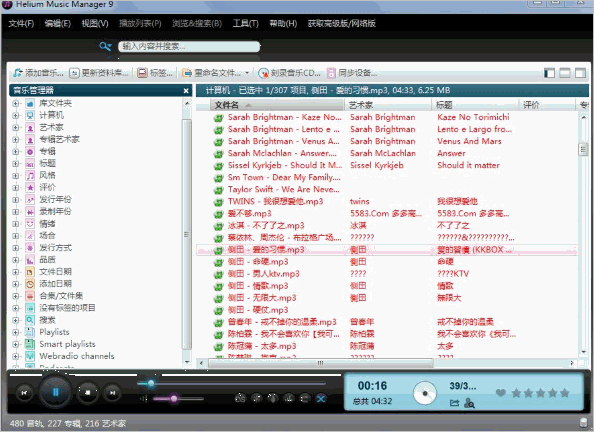Toggle the fifth round player option icon
Viewport: 594px width, 432px height.
(305, 398)
